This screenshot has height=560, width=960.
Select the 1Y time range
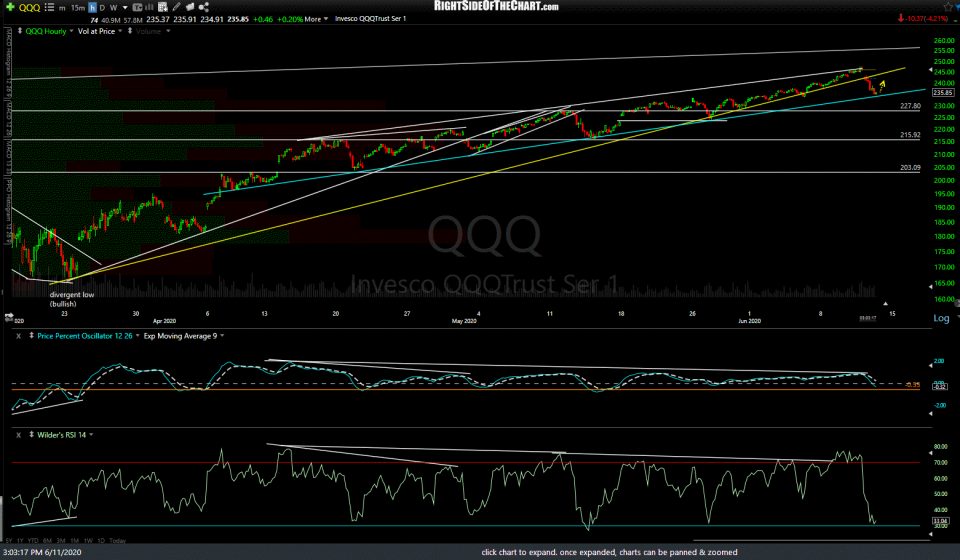(x=20, y=540)
